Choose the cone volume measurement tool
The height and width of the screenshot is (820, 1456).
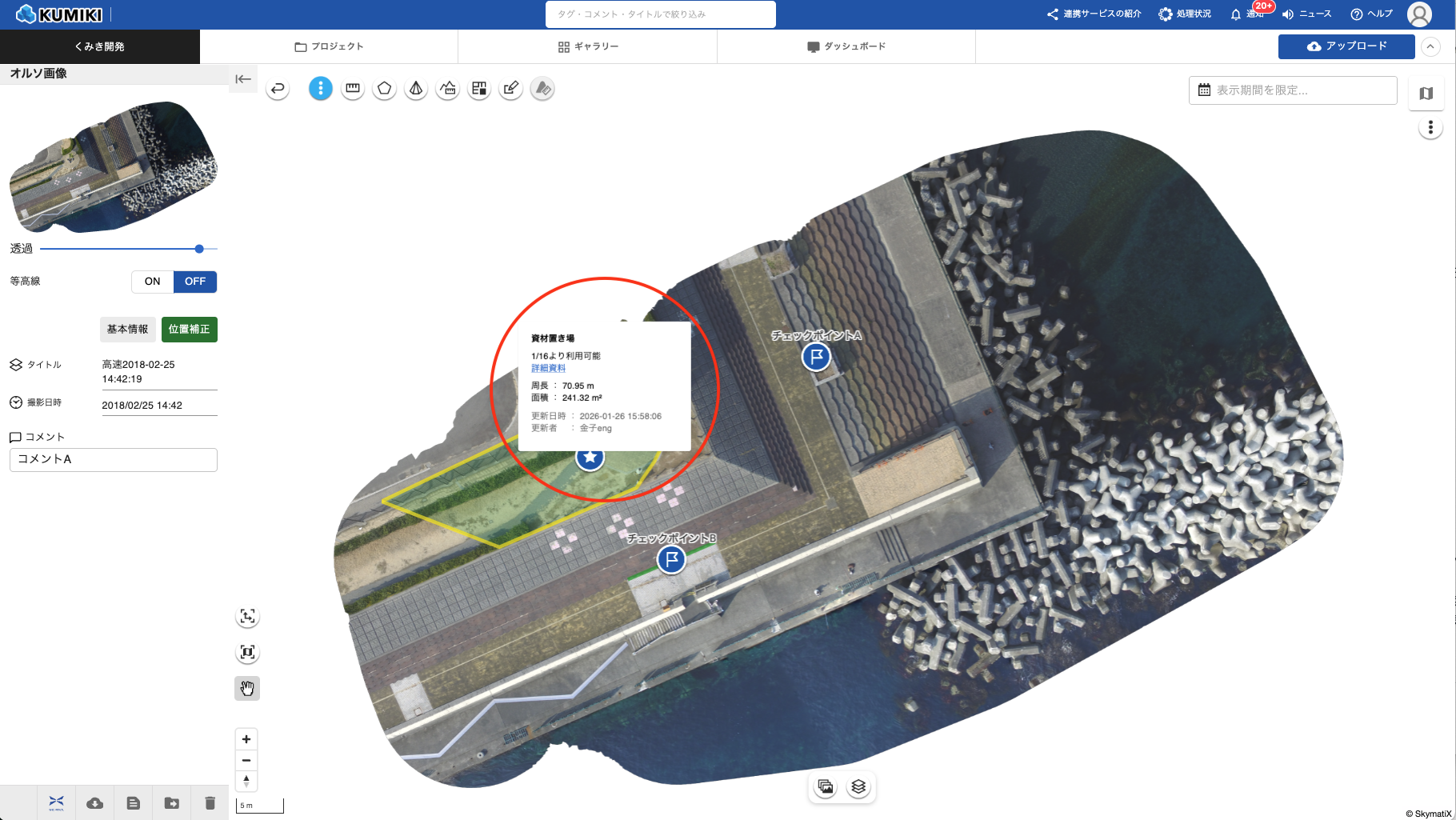(416, 89)
